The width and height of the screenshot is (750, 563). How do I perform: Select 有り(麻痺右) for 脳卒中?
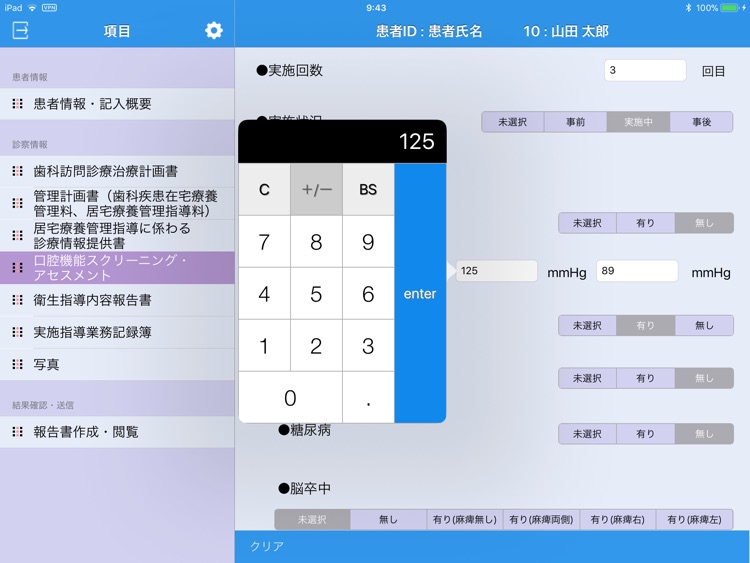(x=618, y=519)
